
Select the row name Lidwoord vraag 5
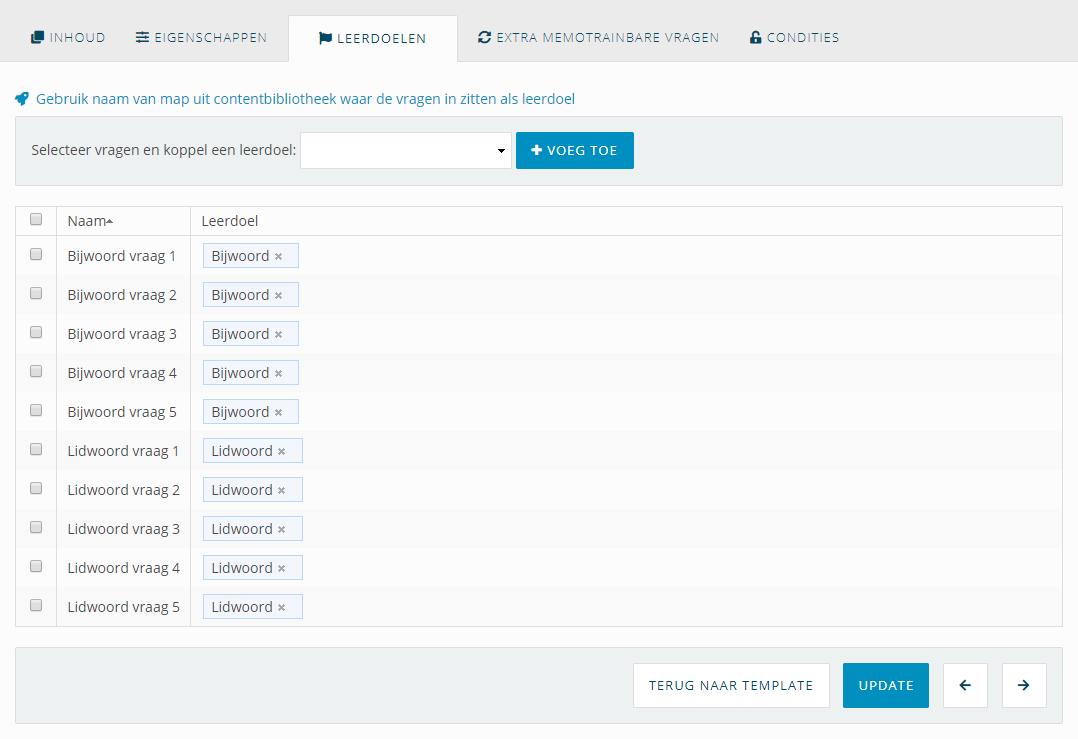click(x=123, y=608)
